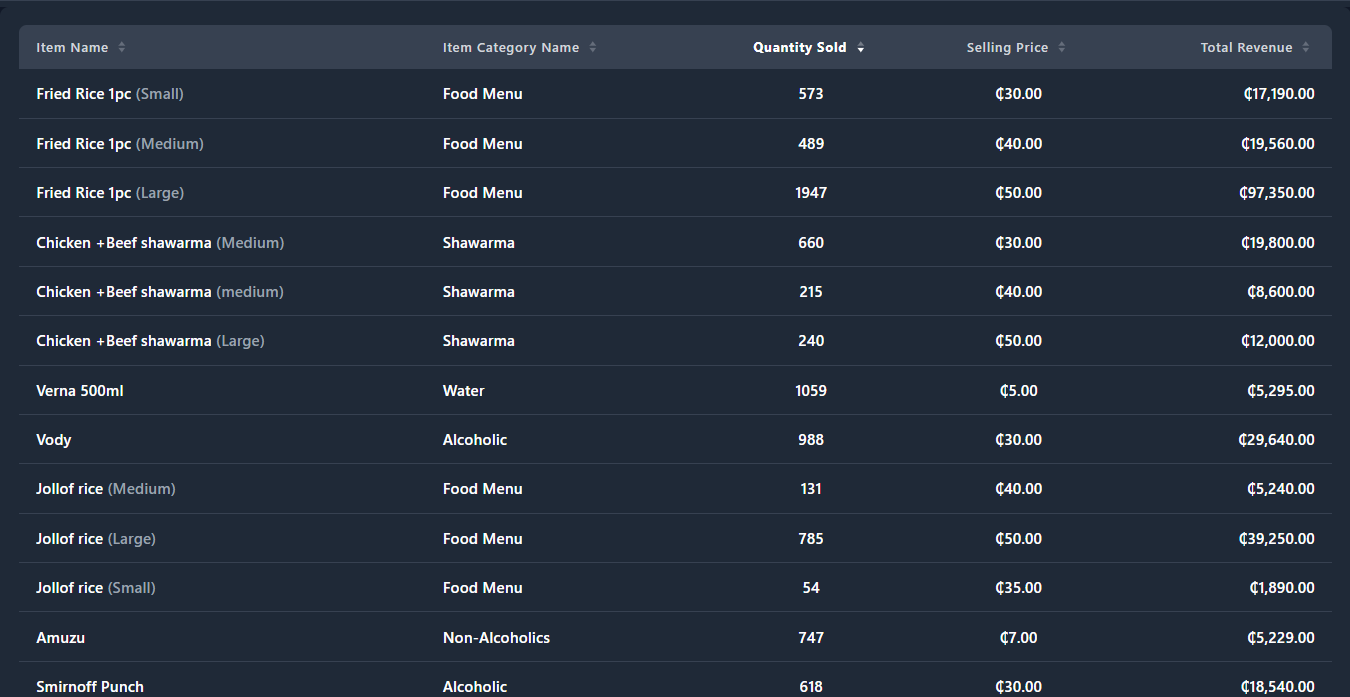
Task: Click sort arrow beside Quantity Sold
Action: pyautogui.click(x=861, y=47)
